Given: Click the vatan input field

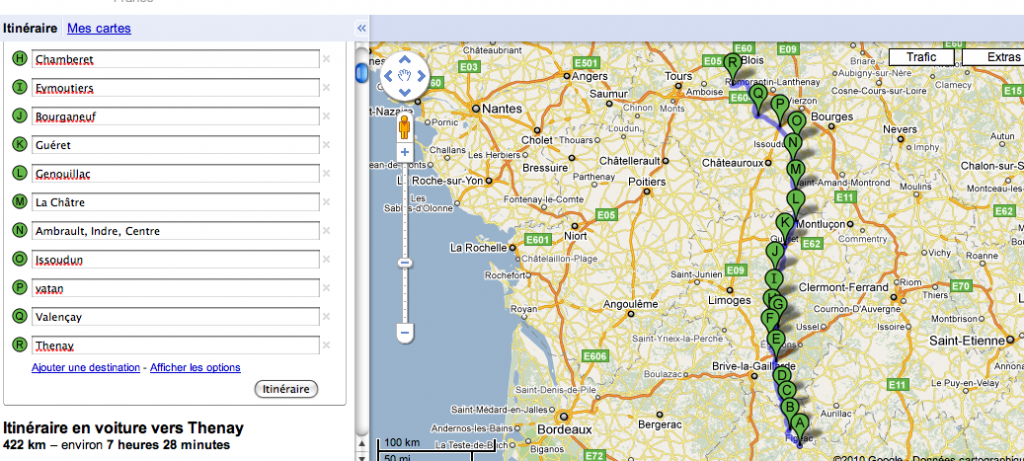Looking at the screenshot, I should (175, 288).
